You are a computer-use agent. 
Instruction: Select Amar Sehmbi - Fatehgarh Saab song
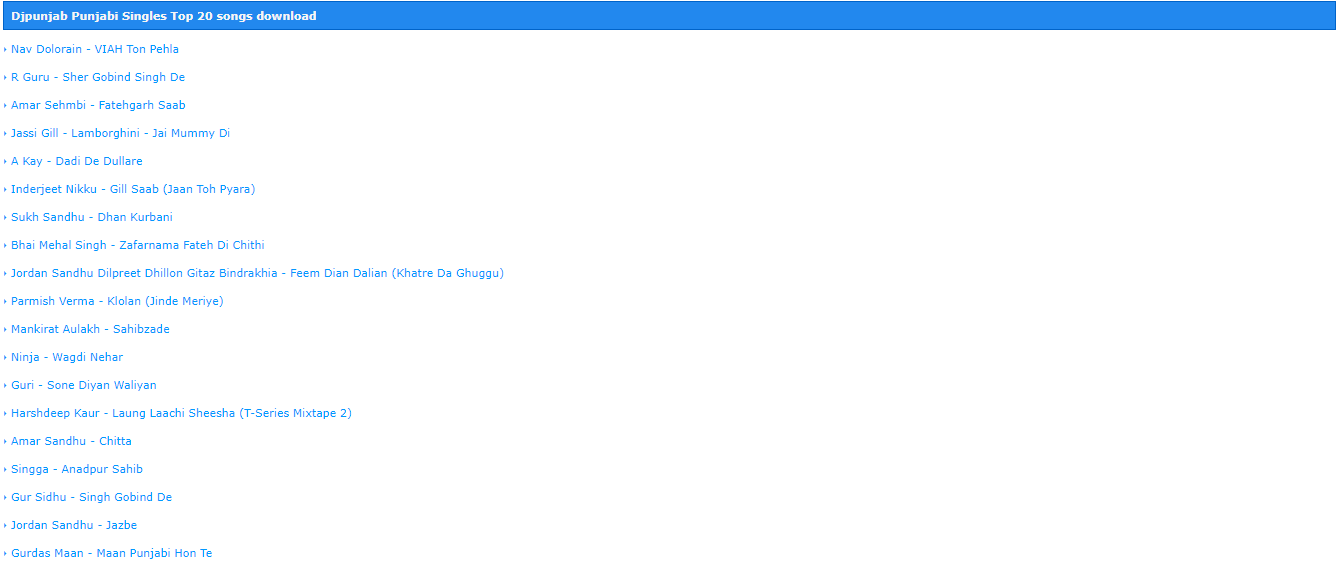pos(98,105)
